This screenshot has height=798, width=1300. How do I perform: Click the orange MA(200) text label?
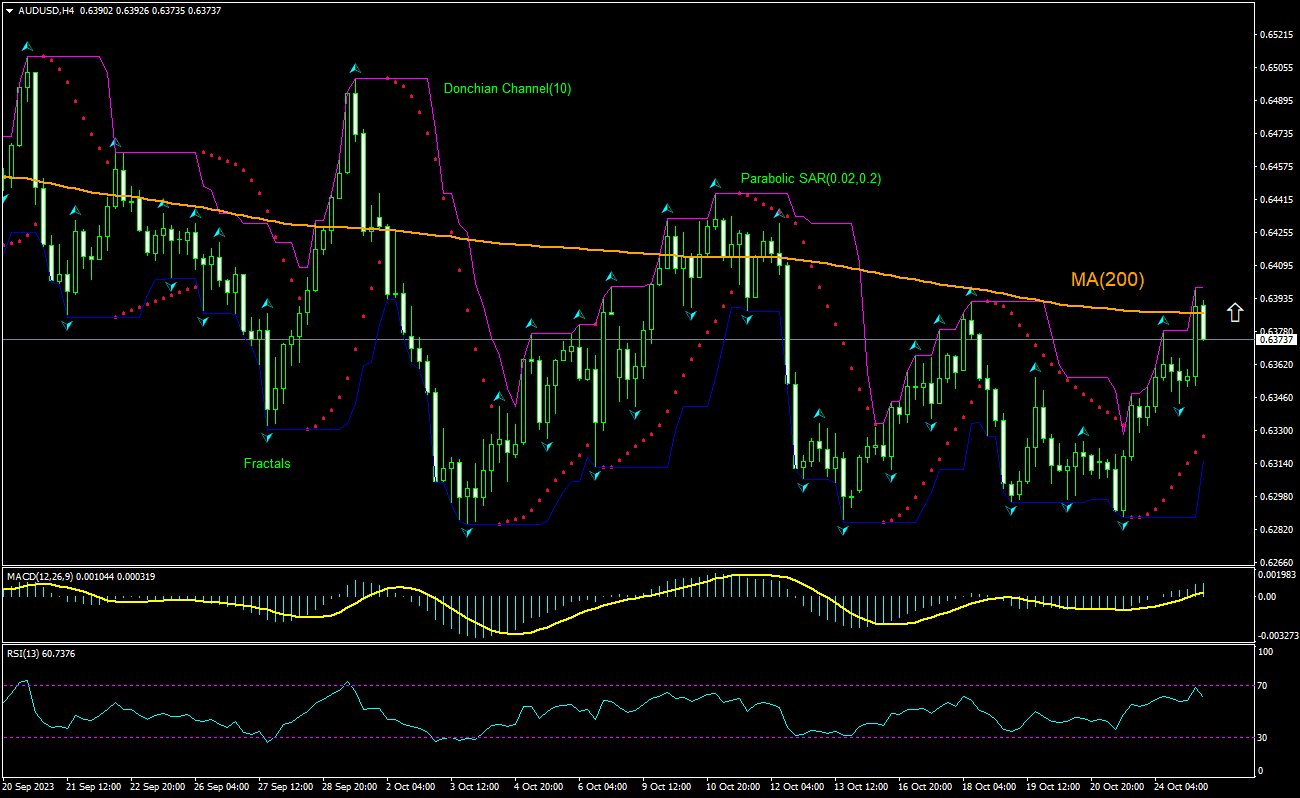click(1106, 280)
